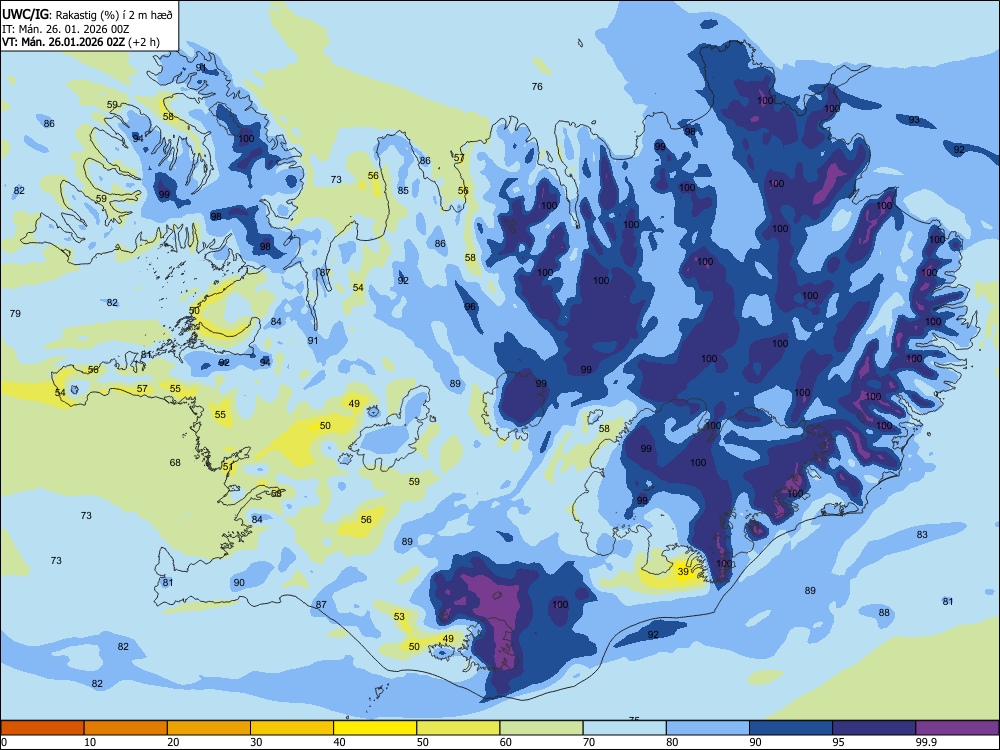1000x750 pixels.
Task: Pick the pale green 60–70 legend swatch
Action: click(541, 728)
